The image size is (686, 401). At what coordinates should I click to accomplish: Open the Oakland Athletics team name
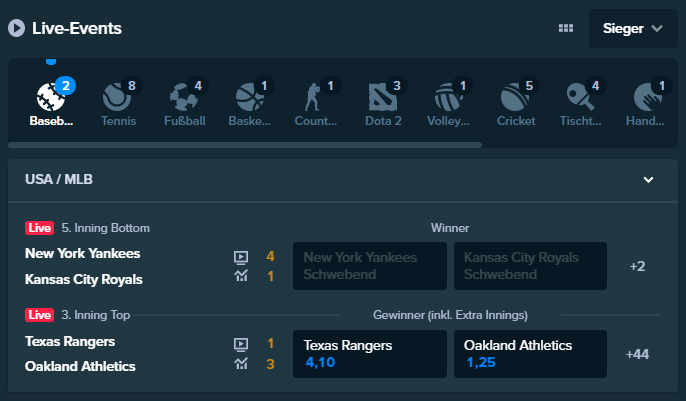pos(80,366)
